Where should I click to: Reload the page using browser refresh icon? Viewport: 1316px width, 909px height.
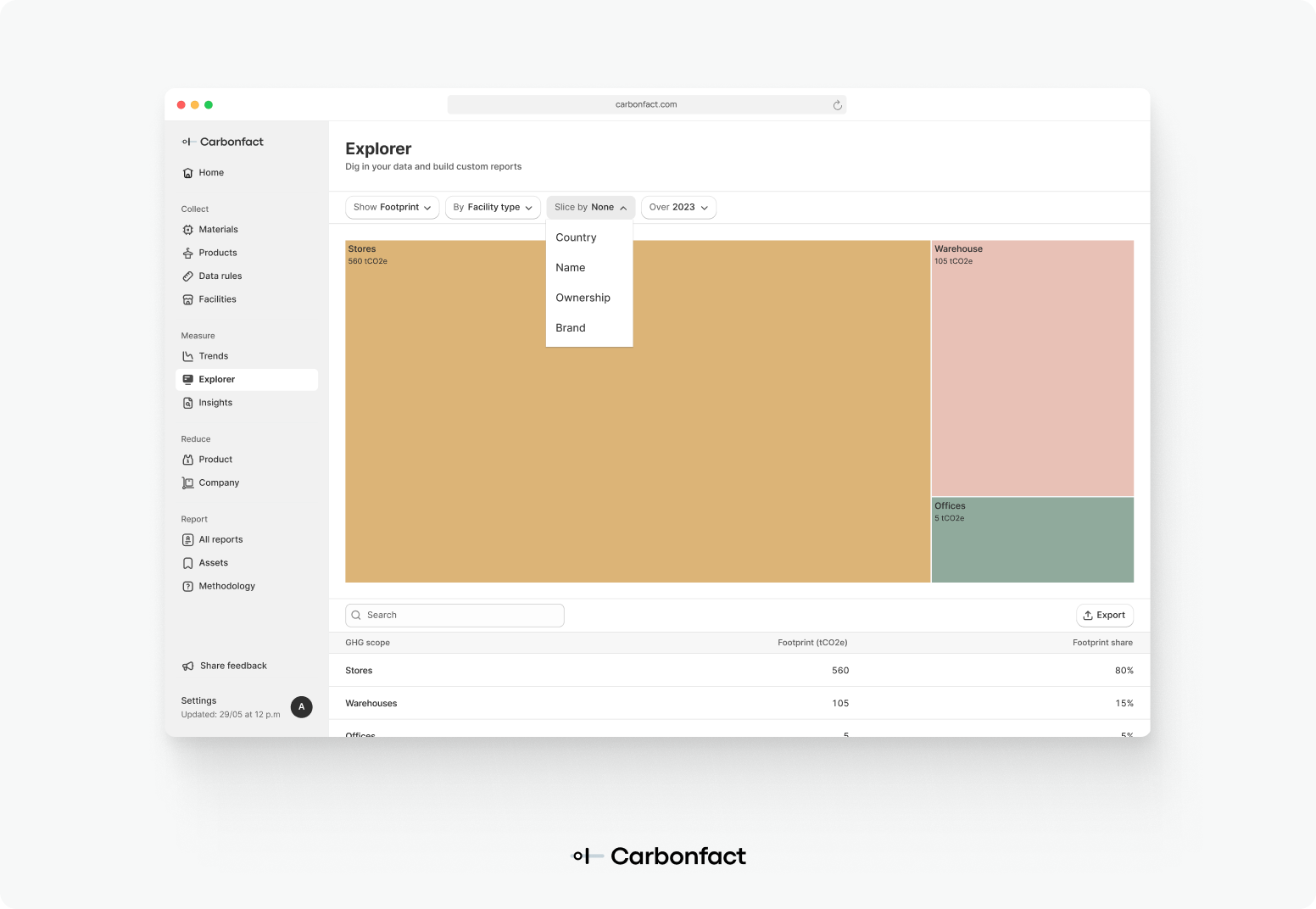[x=838, y=105]
